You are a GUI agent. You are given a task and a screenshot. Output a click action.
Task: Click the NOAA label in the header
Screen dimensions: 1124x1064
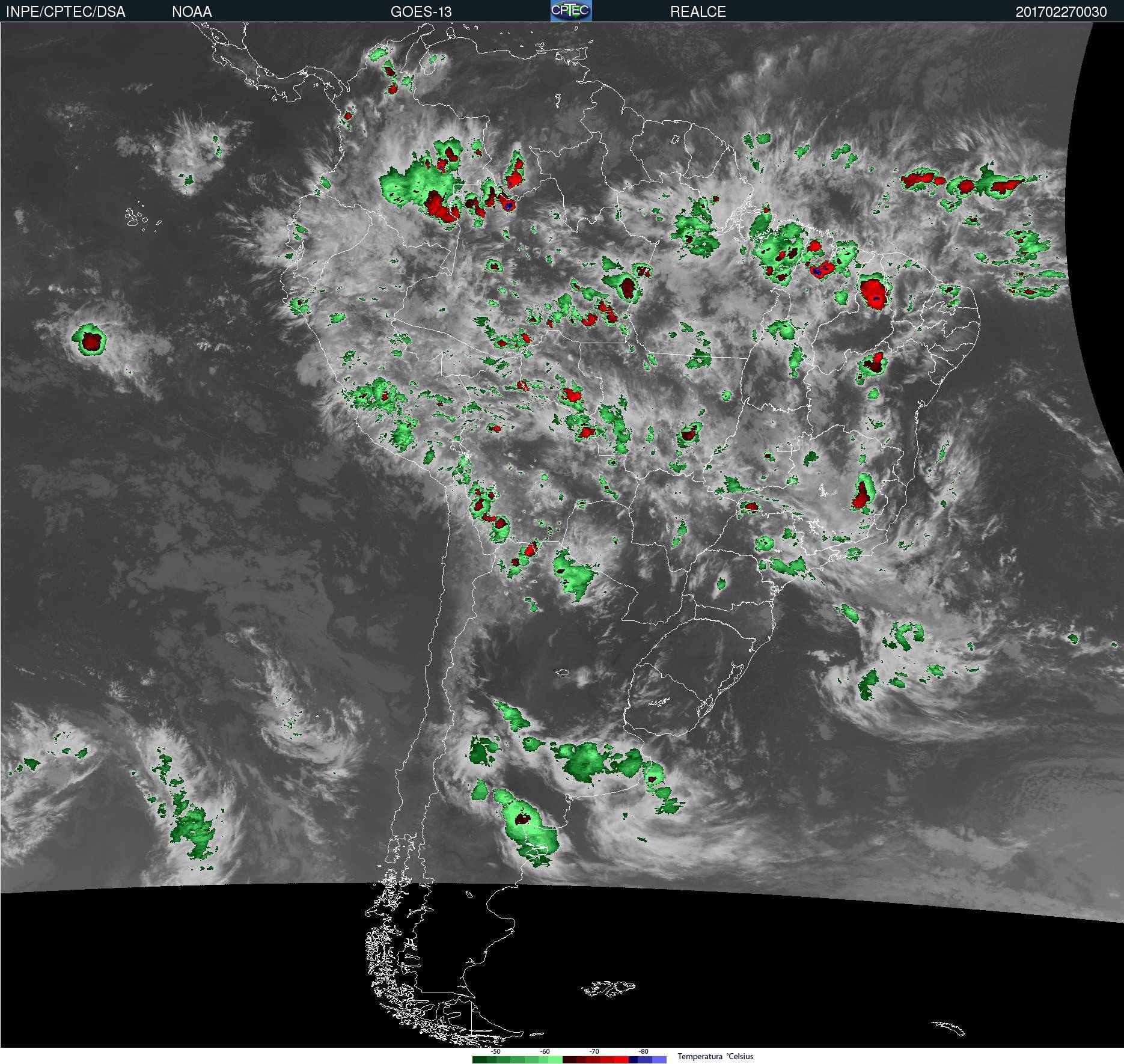coord(192,11)
